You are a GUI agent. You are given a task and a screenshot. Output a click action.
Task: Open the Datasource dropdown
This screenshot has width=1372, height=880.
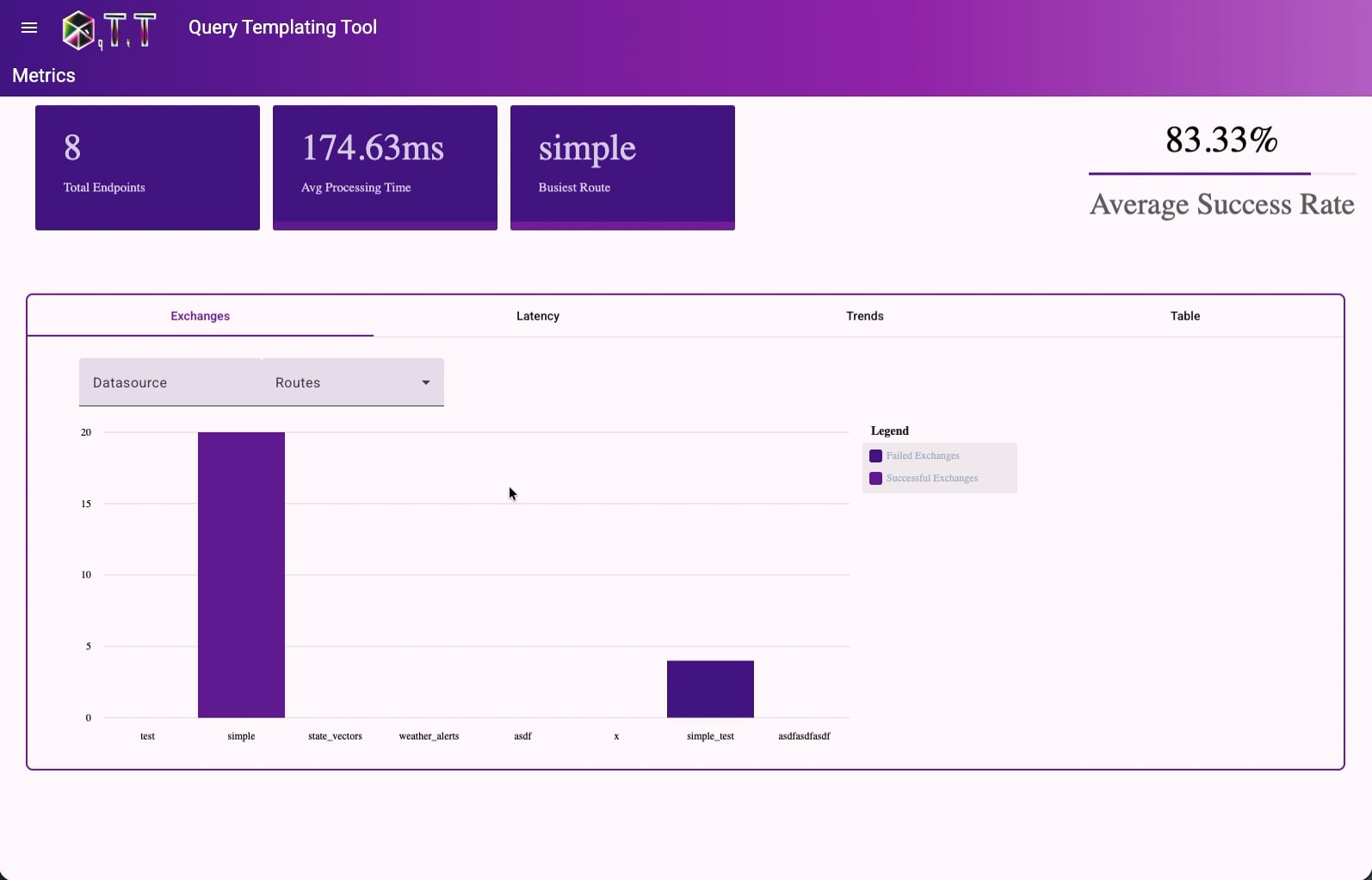(170, 382)
